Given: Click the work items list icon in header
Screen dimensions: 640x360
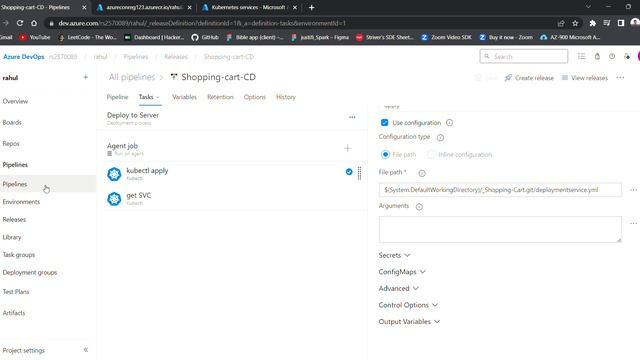Looking at the screenshot, I should (581, 56).
